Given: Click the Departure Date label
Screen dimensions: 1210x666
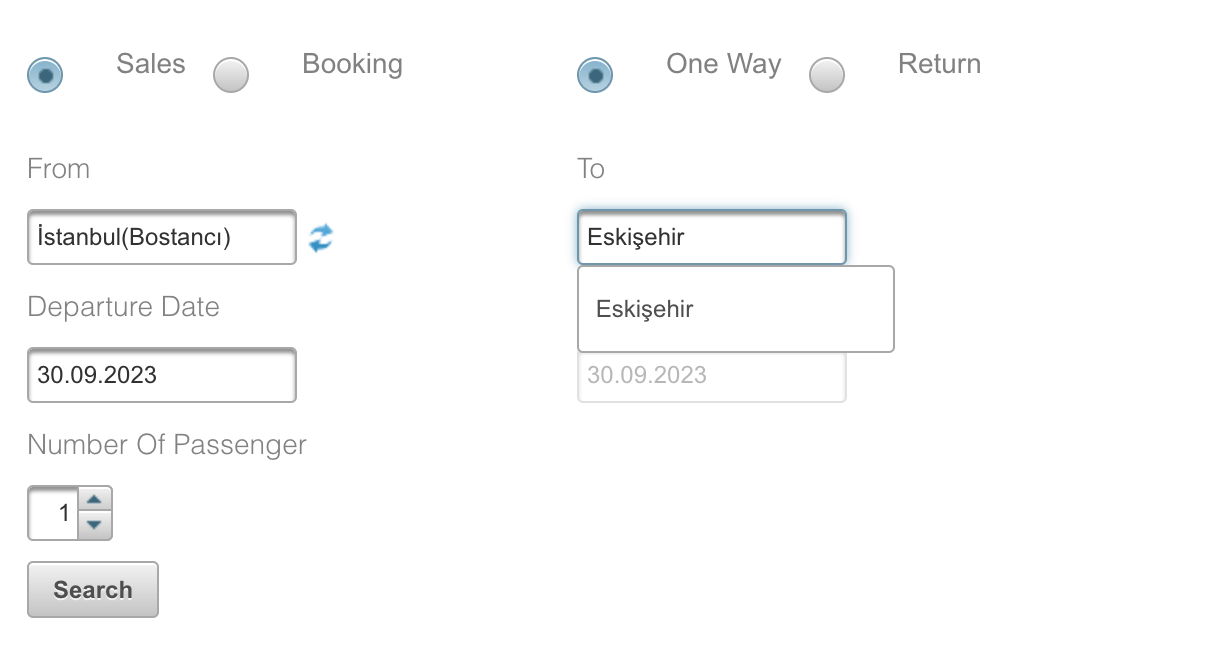Looking at the screenshot, I should point(124,307).
